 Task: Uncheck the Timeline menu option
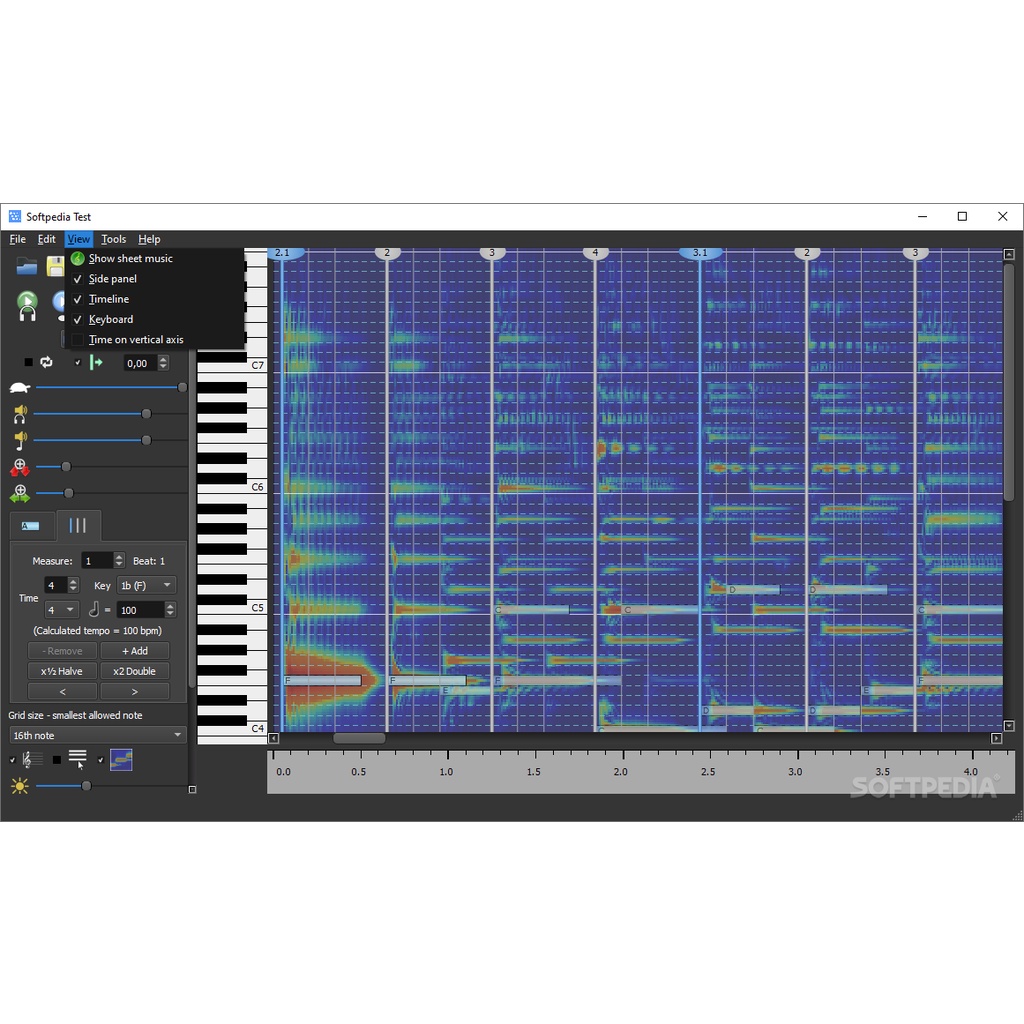coord(108,299)
